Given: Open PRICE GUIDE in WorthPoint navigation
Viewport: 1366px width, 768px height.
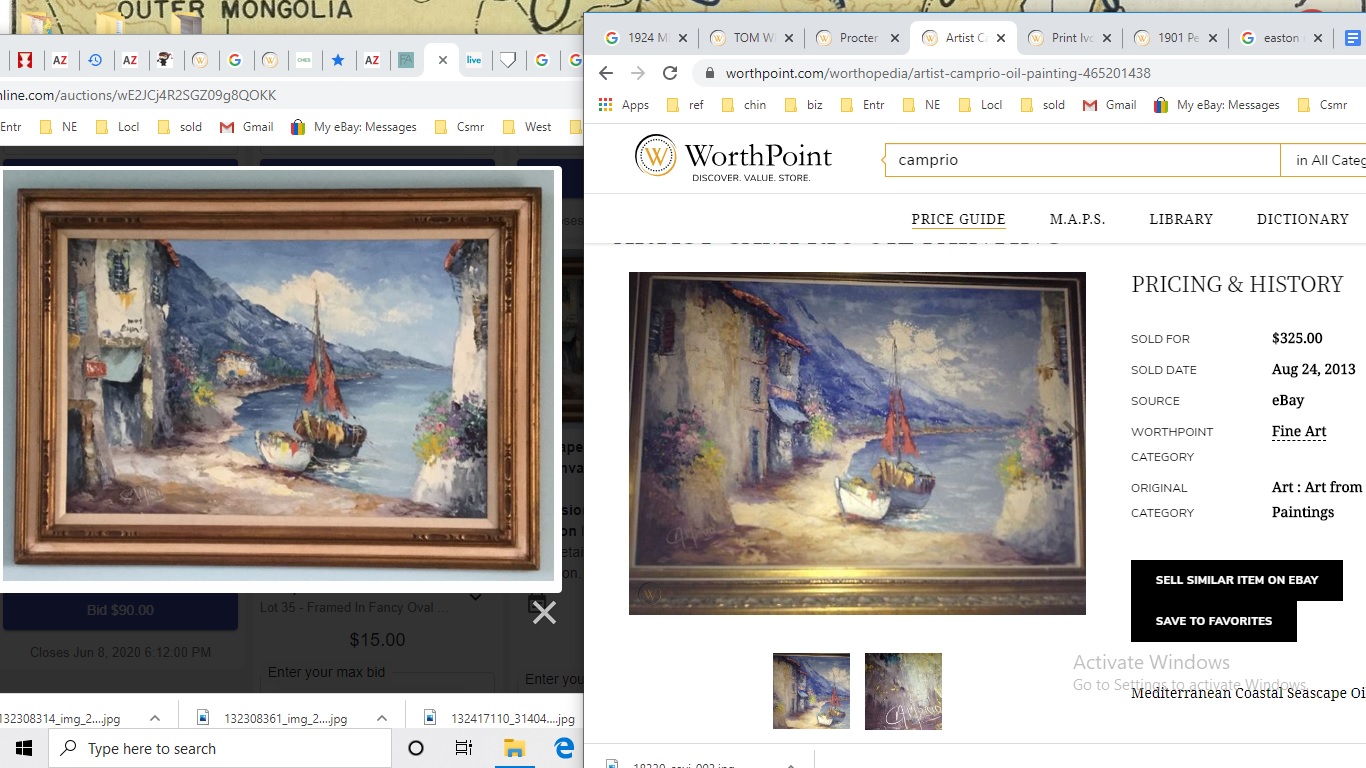Looking at the screenshot, I should (x=958, y=219).
